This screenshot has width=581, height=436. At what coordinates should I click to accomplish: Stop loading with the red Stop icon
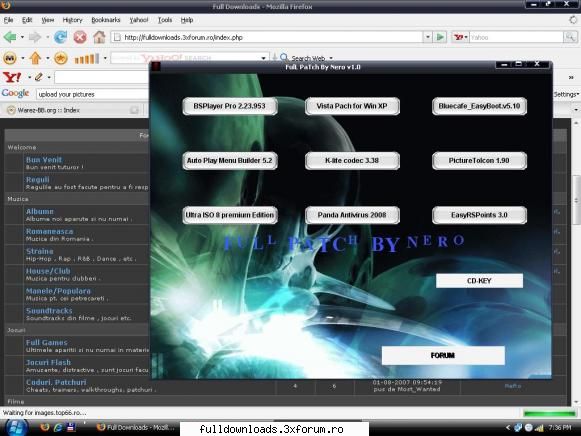80,37
